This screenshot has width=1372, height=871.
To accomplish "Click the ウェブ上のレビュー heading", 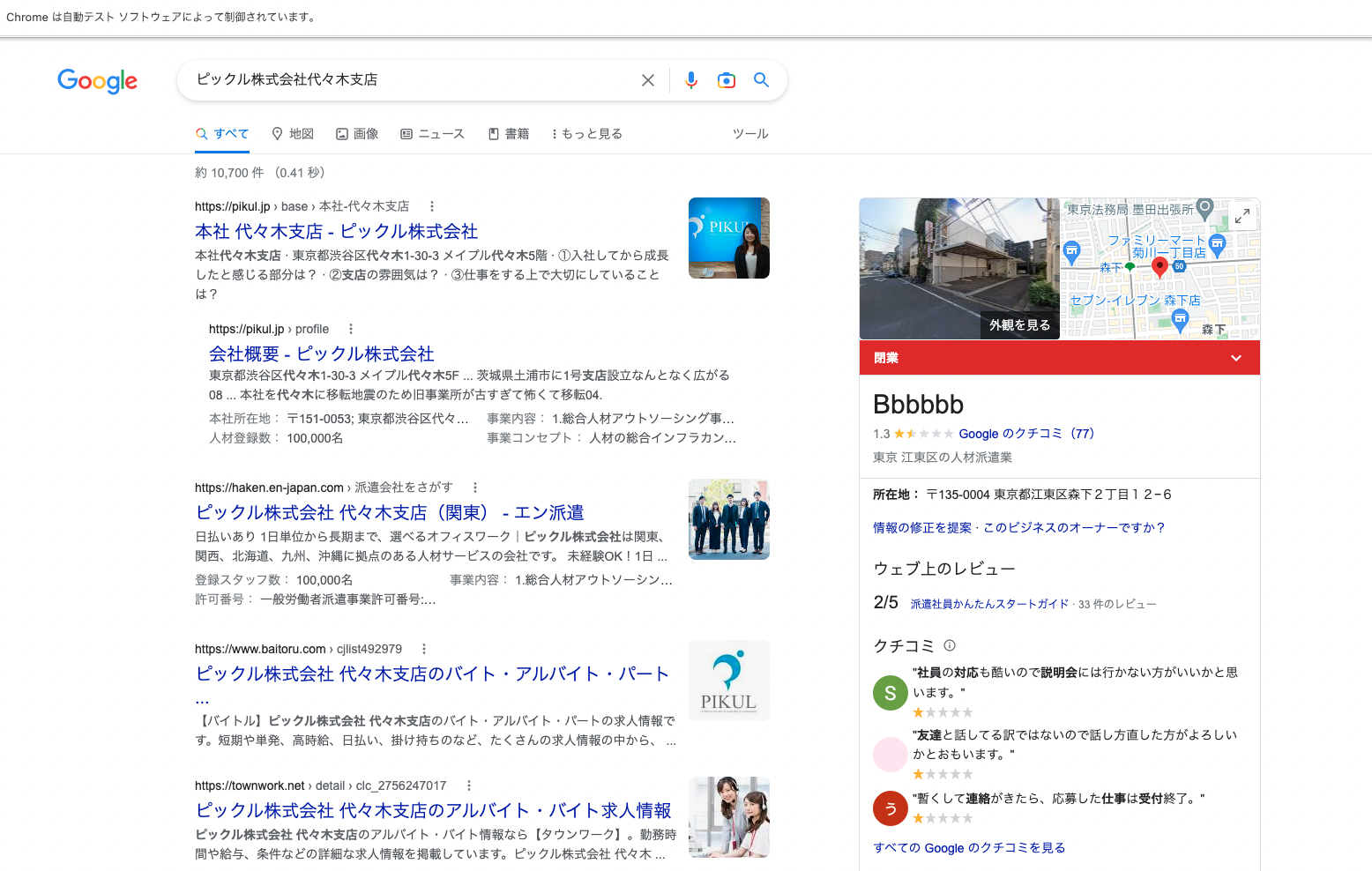I will [944, 569].
